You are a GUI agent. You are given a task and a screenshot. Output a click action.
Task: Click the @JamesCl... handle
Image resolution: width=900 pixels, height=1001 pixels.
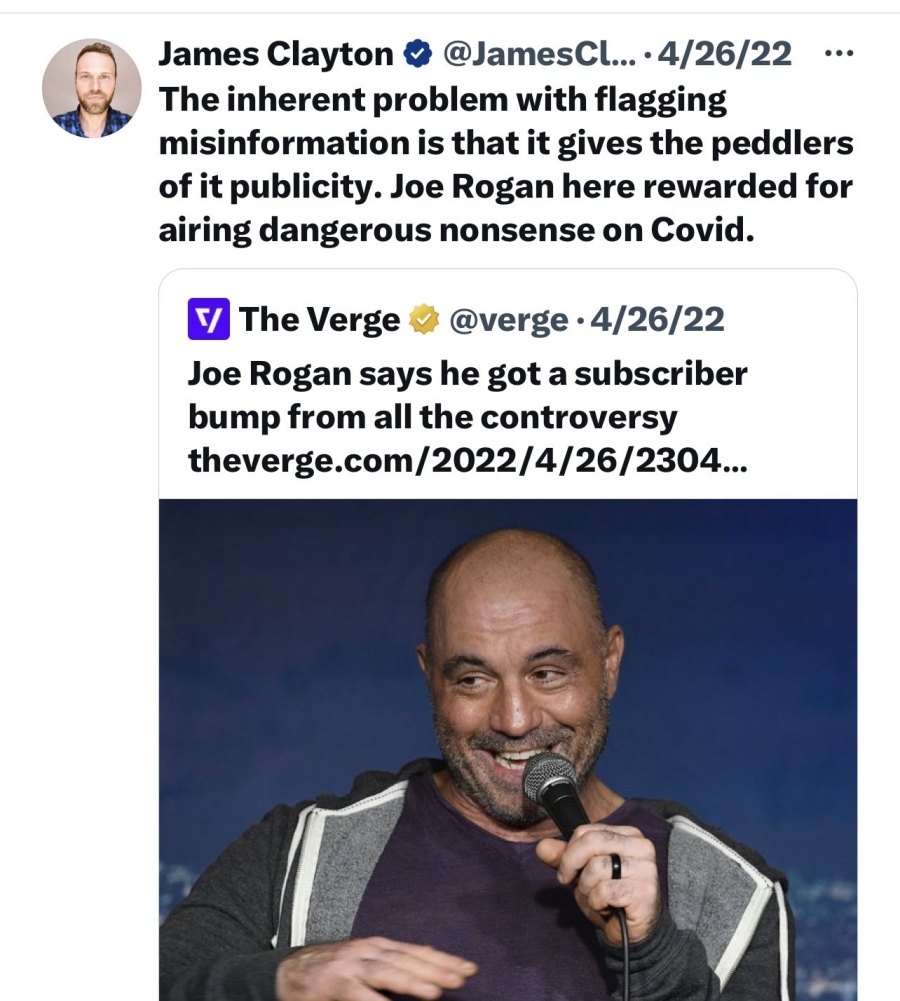click(539, 54)
